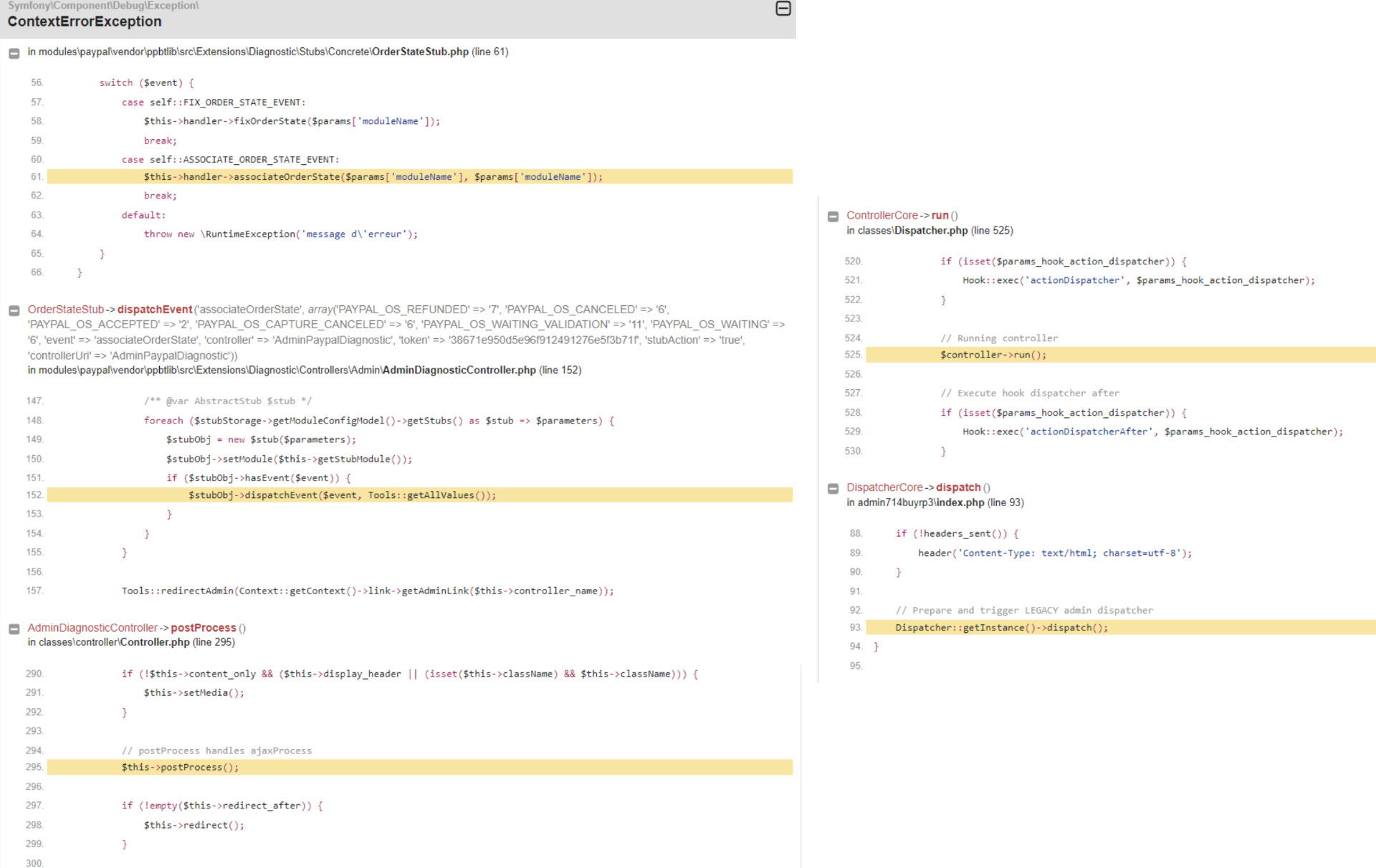The width and height of the screenshot is (1376, 868).
Task: Click the header Content-Type line 89
Action: 1055,553
